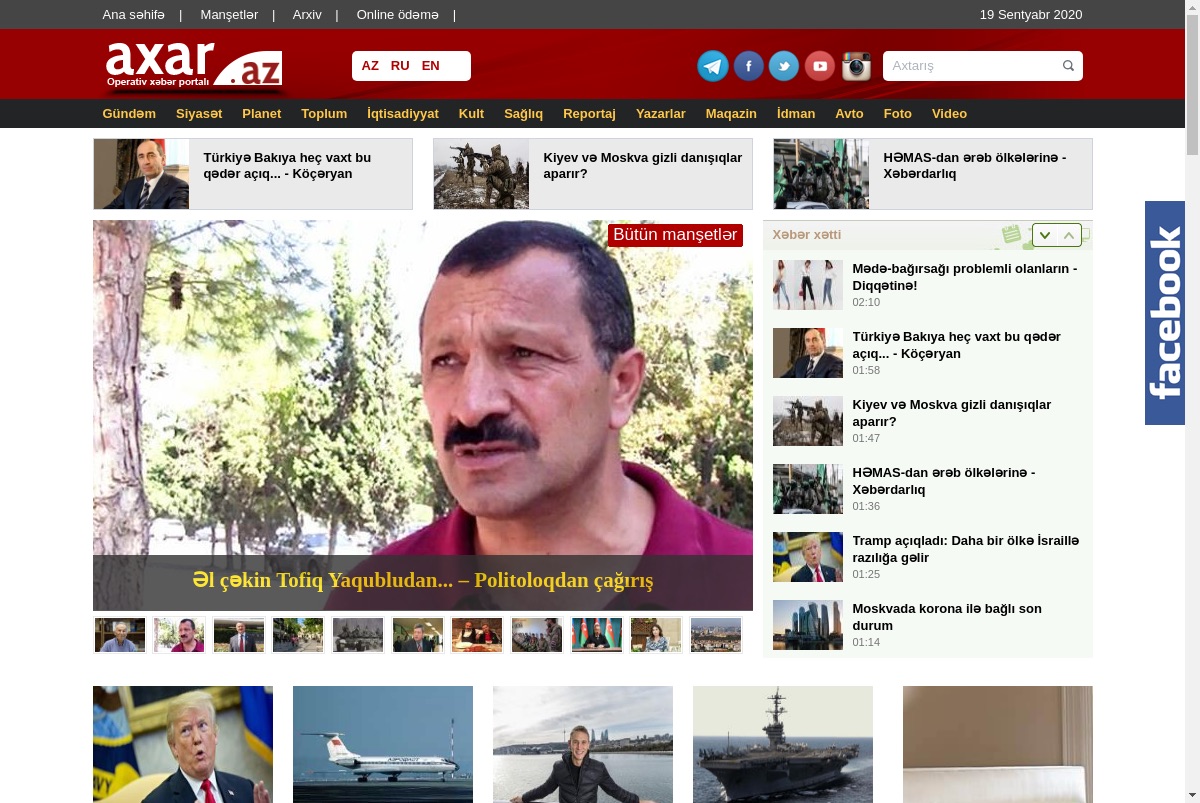Open the Video section
This screenshot has width=1200, height=803.
[949, 114]
